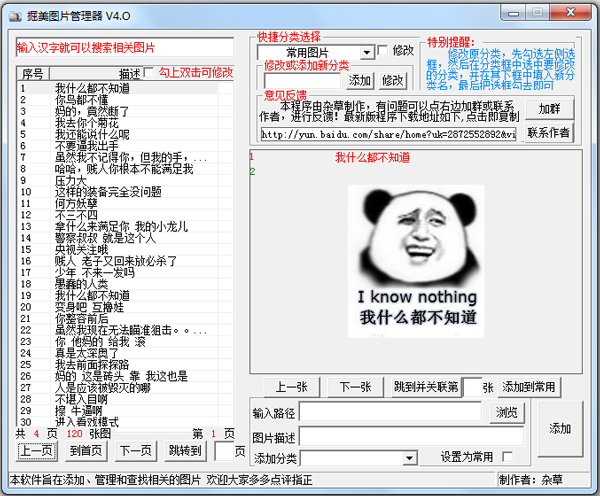The image size is (600, 496).
Task: Click the app icon in title bar
Action: [15, 16]
